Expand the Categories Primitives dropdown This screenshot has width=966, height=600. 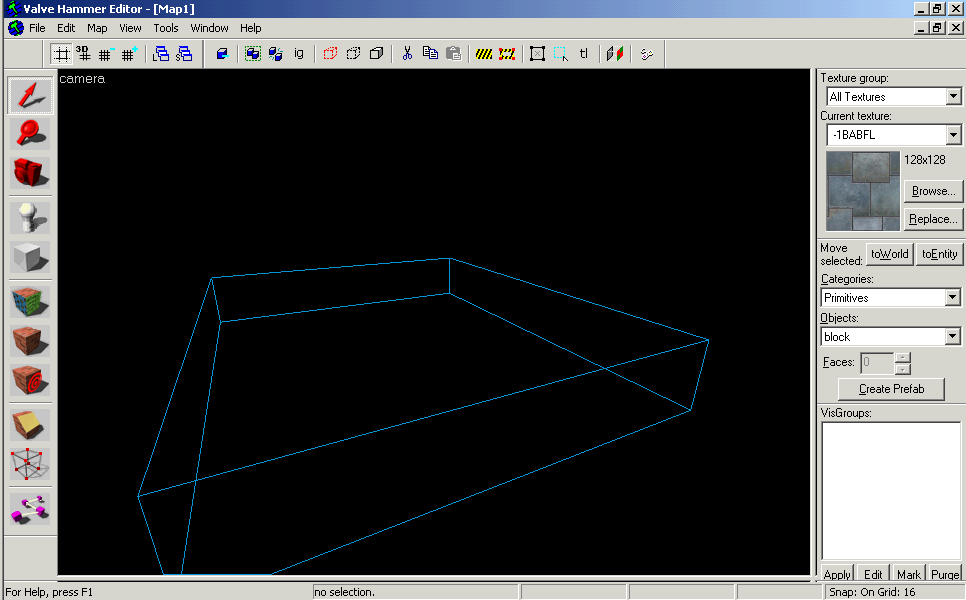pyautogui.click(x=952, y=298)
